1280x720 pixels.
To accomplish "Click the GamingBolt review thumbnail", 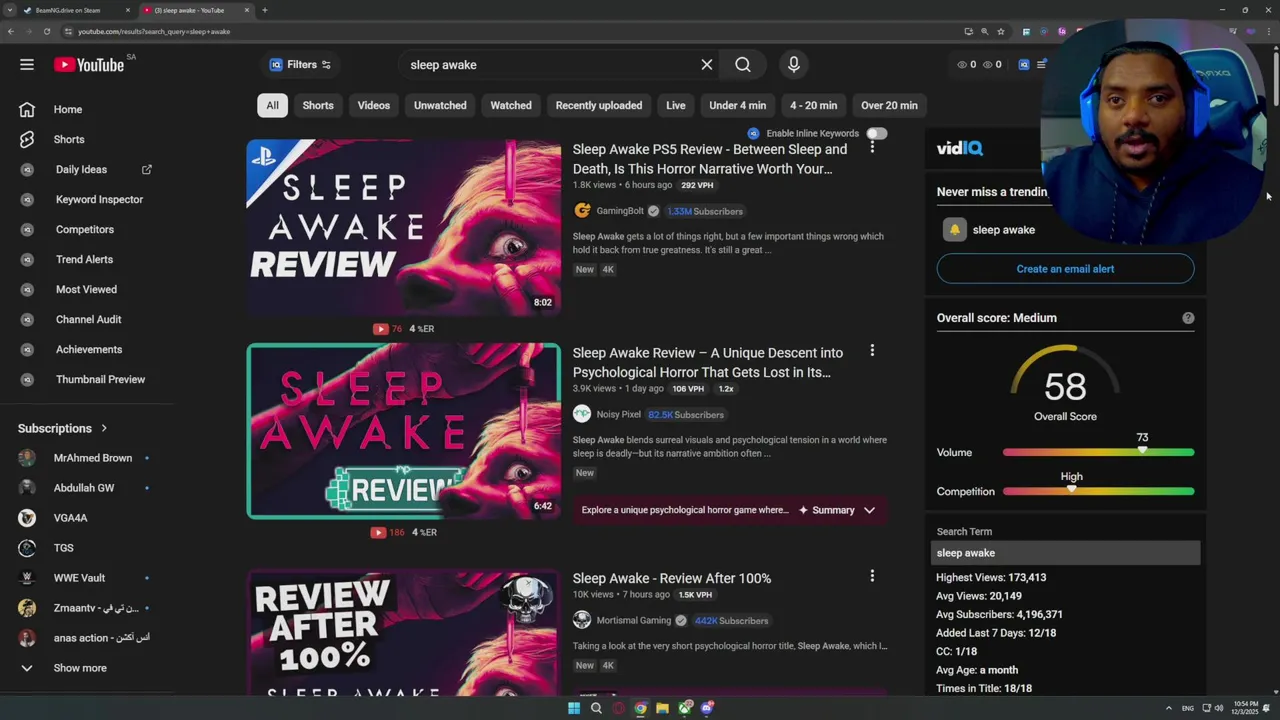I will (404, 228).
